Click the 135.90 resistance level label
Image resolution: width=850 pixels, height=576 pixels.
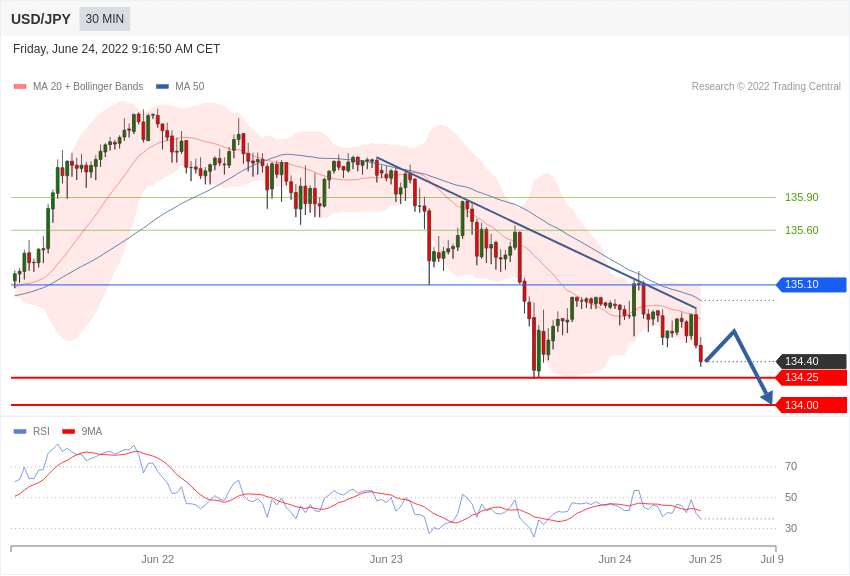tap(802, 197)
